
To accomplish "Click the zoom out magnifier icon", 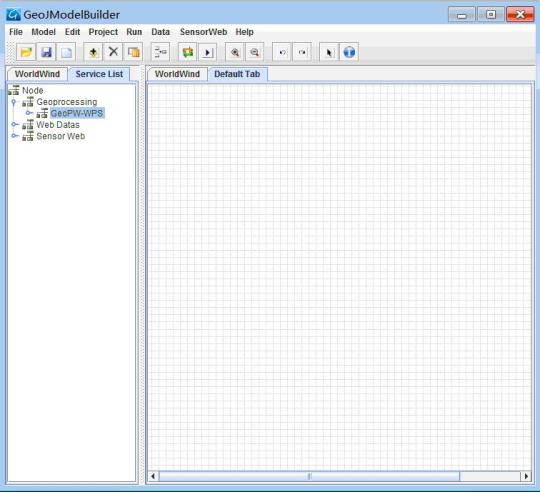I will point(255,52).
